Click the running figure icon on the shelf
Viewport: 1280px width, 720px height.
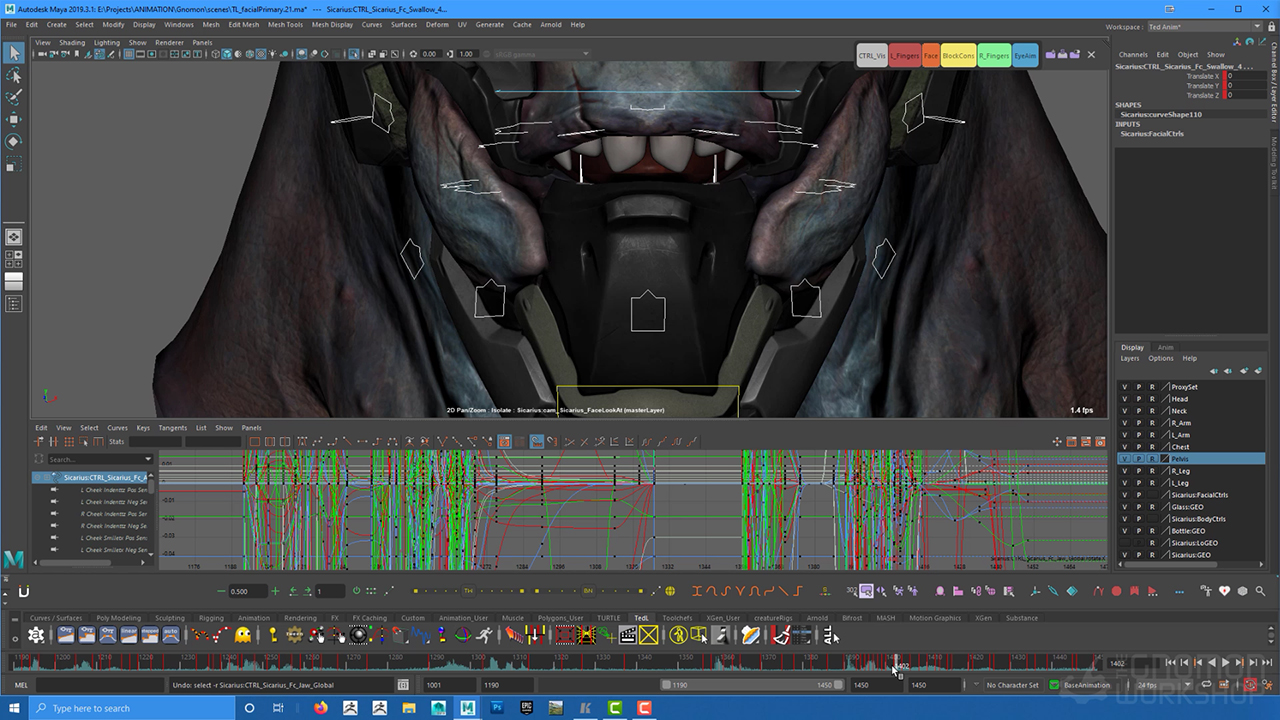click(x=484, y=635)
